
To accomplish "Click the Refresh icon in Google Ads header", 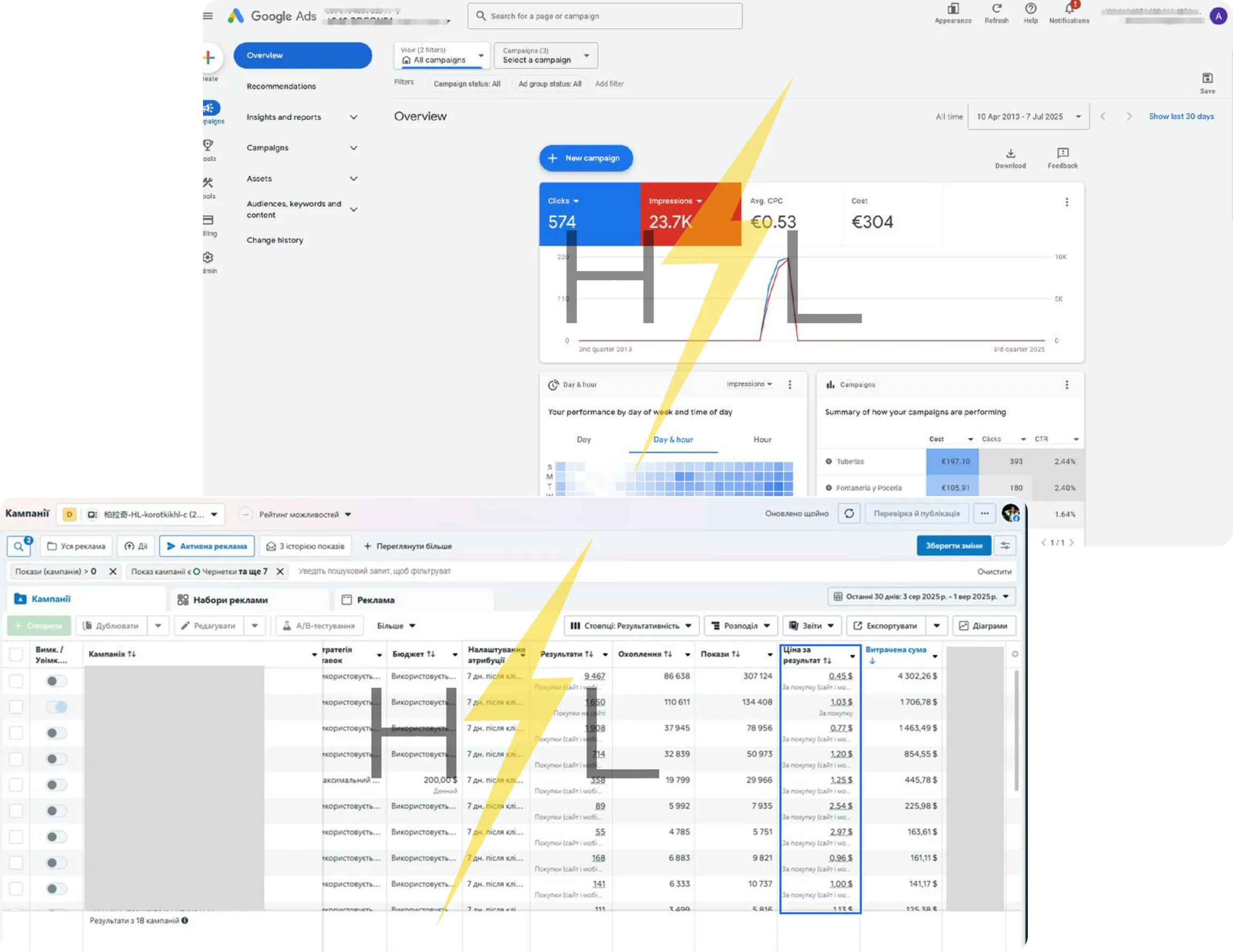I will click(996, 10).
